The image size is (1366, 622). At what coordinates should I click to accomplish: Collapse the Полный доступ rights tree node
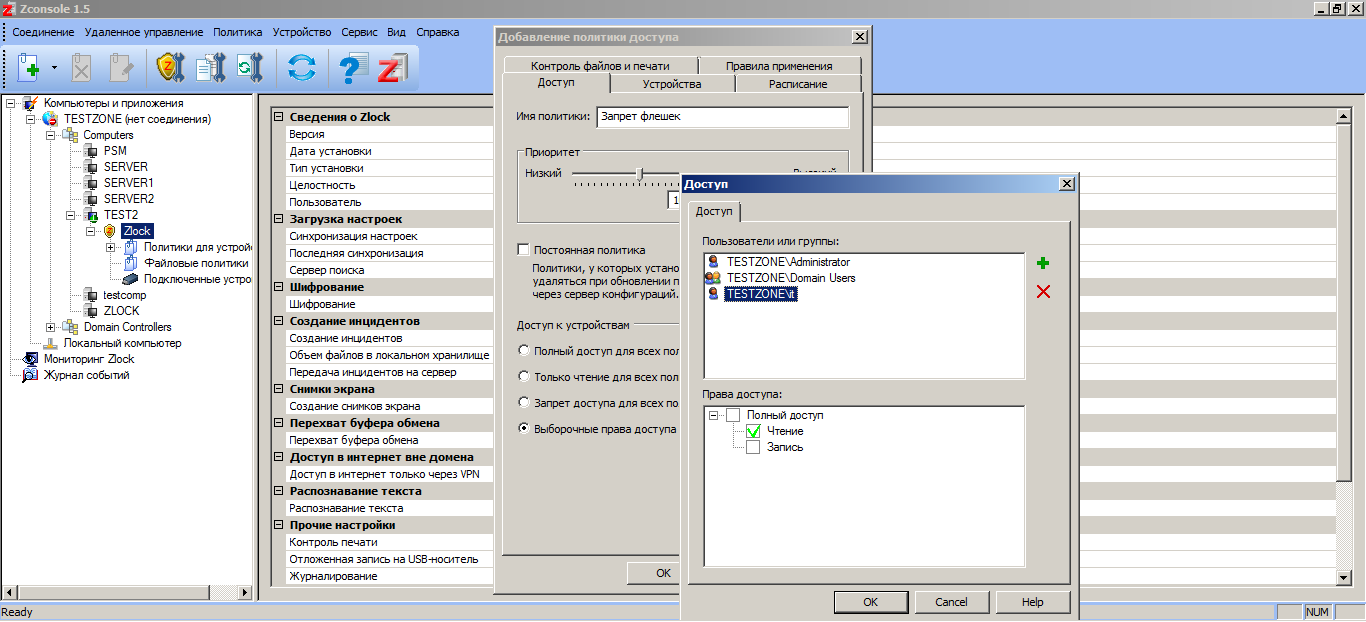coord(714,415)
